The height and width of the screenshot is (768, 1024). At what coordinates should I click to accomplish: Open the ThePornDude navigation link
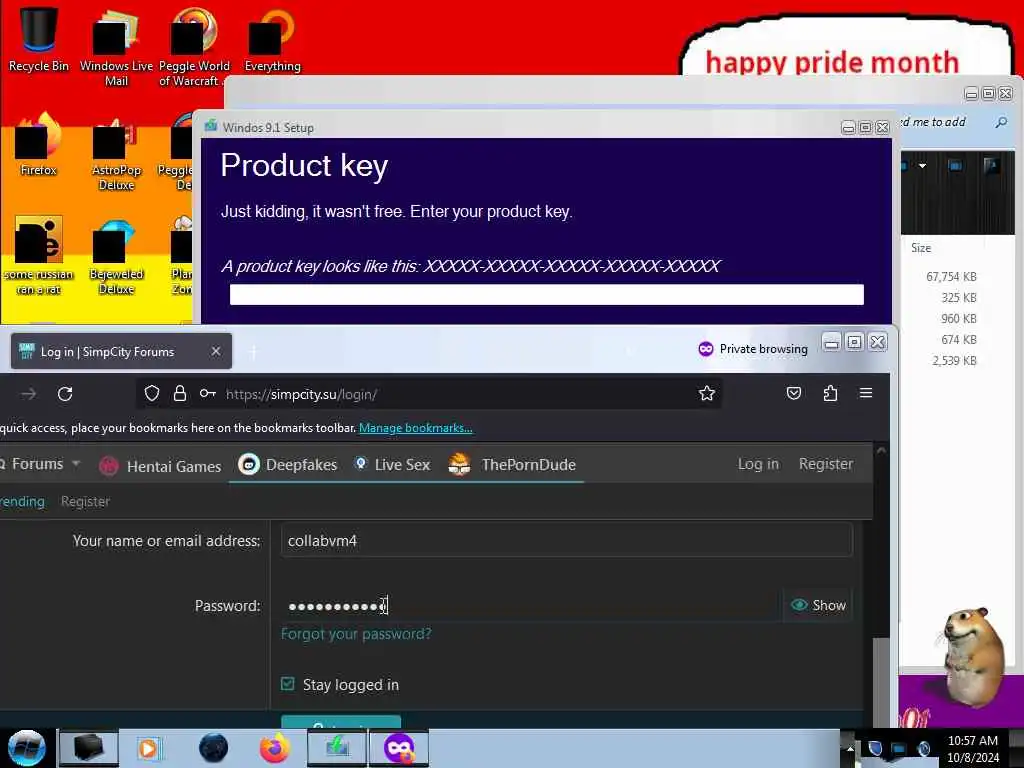pyautogui.click(x=512, y=464)
